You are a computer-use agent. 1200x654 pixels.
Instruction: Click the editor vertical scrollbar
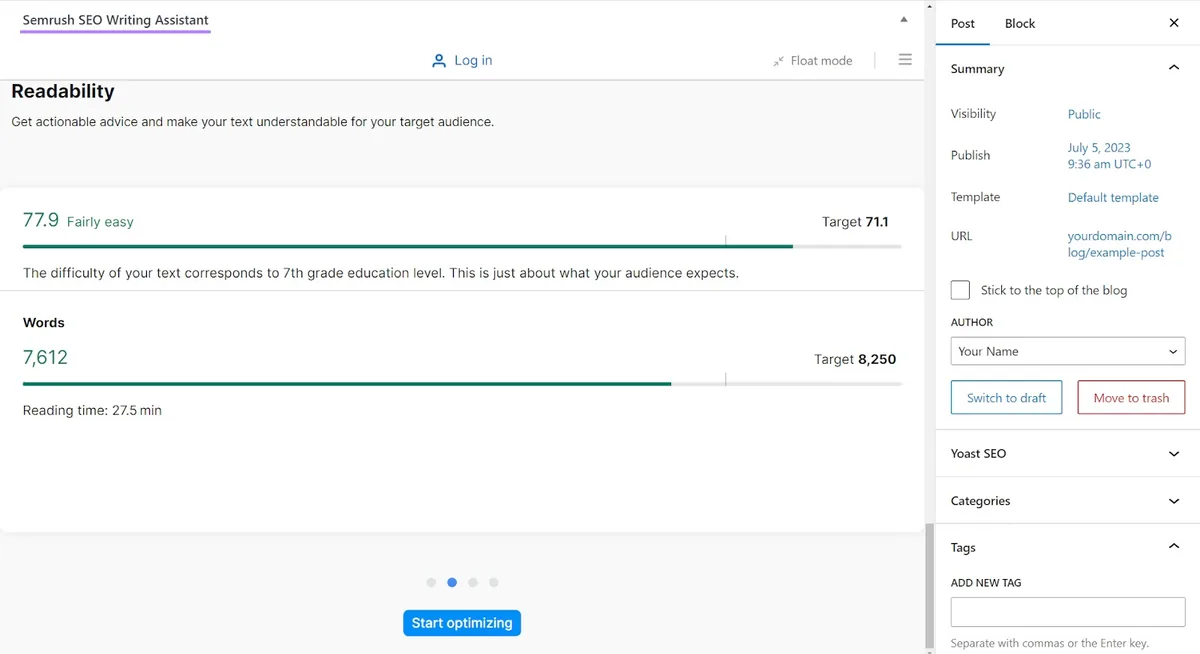pyautogui.click(x=930, y=586)
